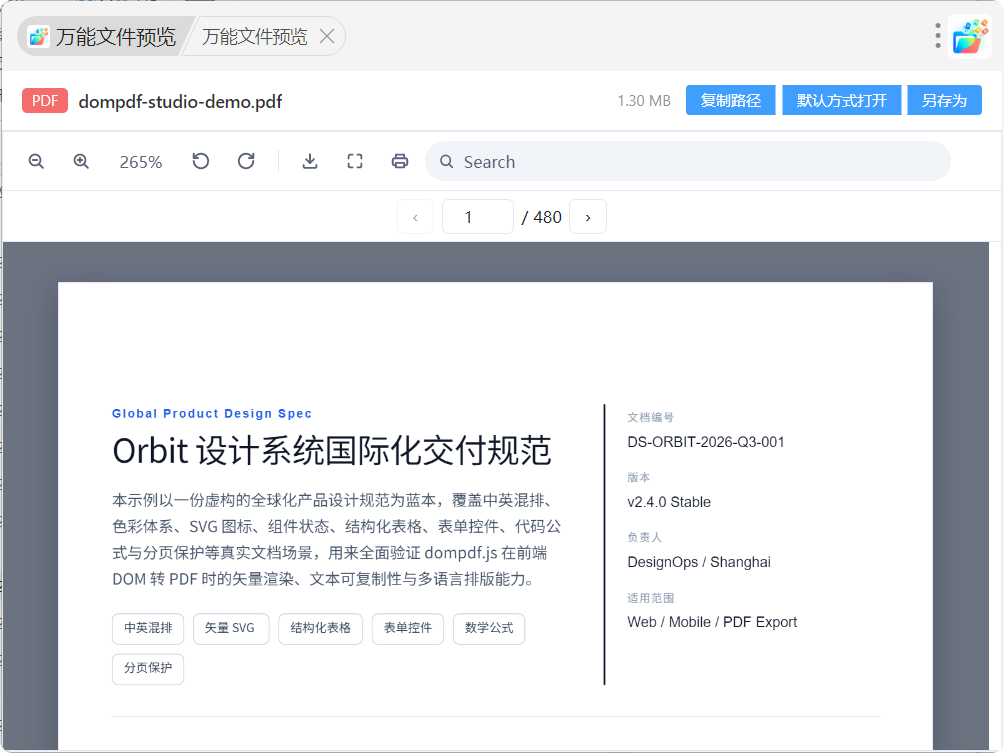Click the total page count 480
Image resolution: width=1004 pixels, height=753 pixels.
click(x=547, y=218)
